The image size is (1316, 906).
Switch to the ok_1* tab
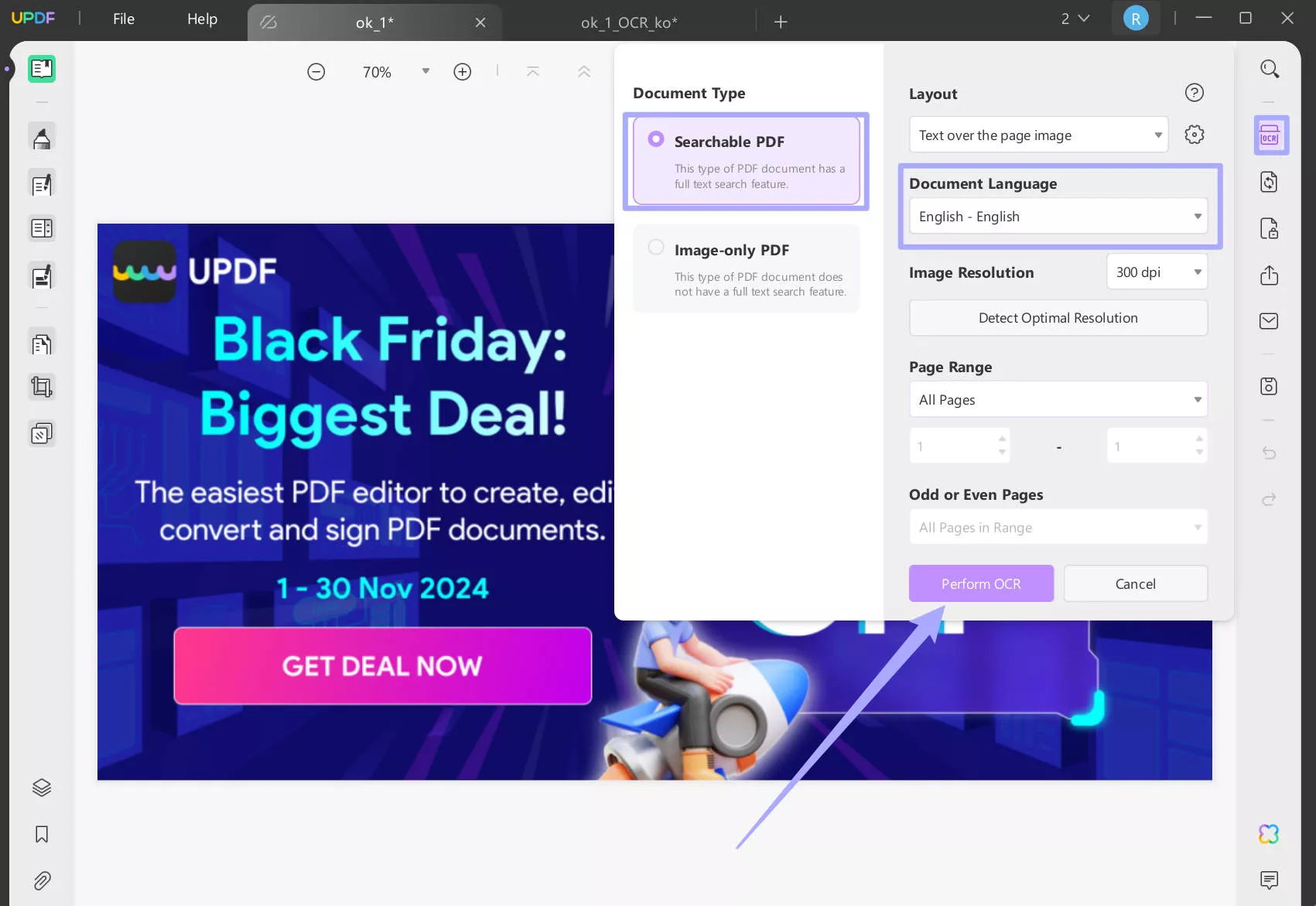[374, 22]
